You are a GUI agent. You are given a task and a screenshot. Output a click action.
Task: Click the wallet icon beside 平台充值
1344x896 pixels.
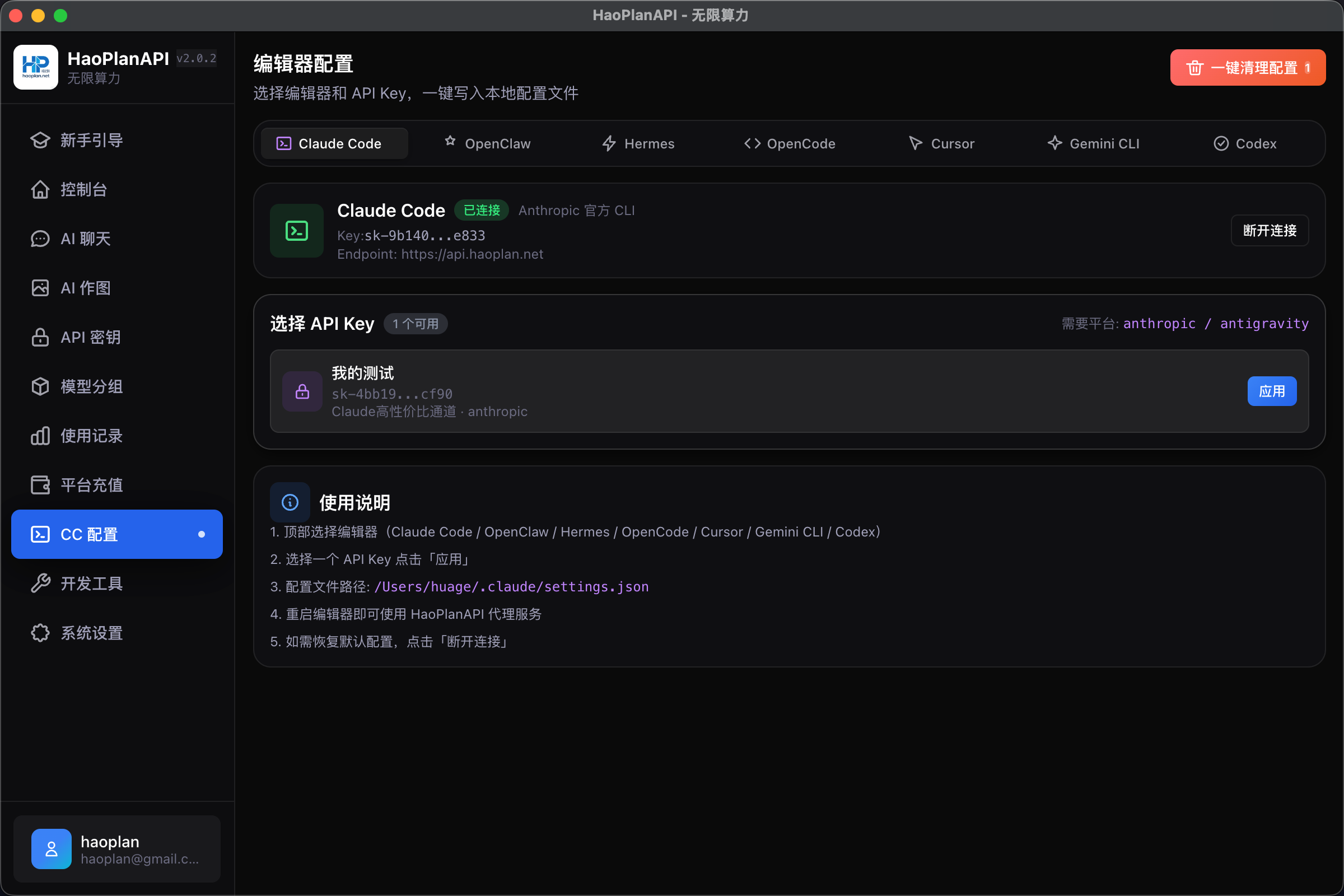40,485
